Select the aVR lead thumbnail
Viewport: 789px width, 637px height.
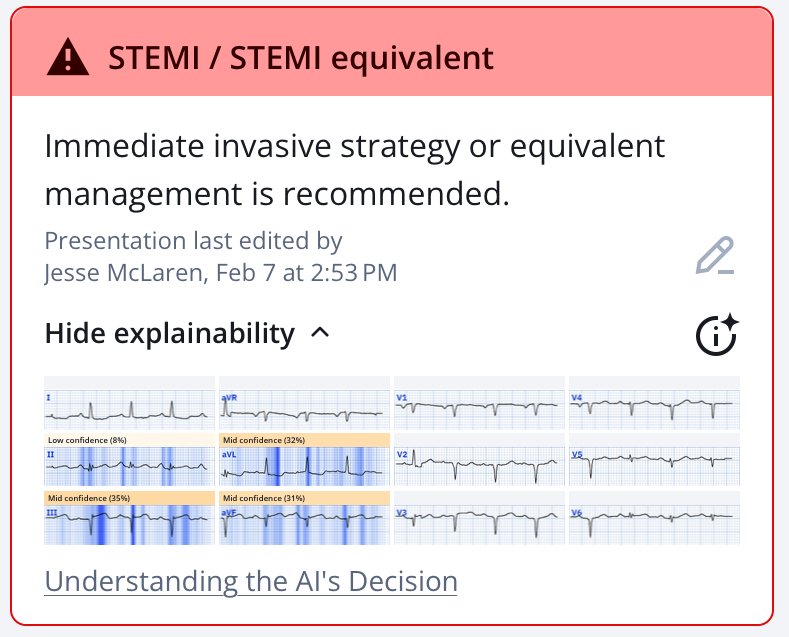pos(304,403)
